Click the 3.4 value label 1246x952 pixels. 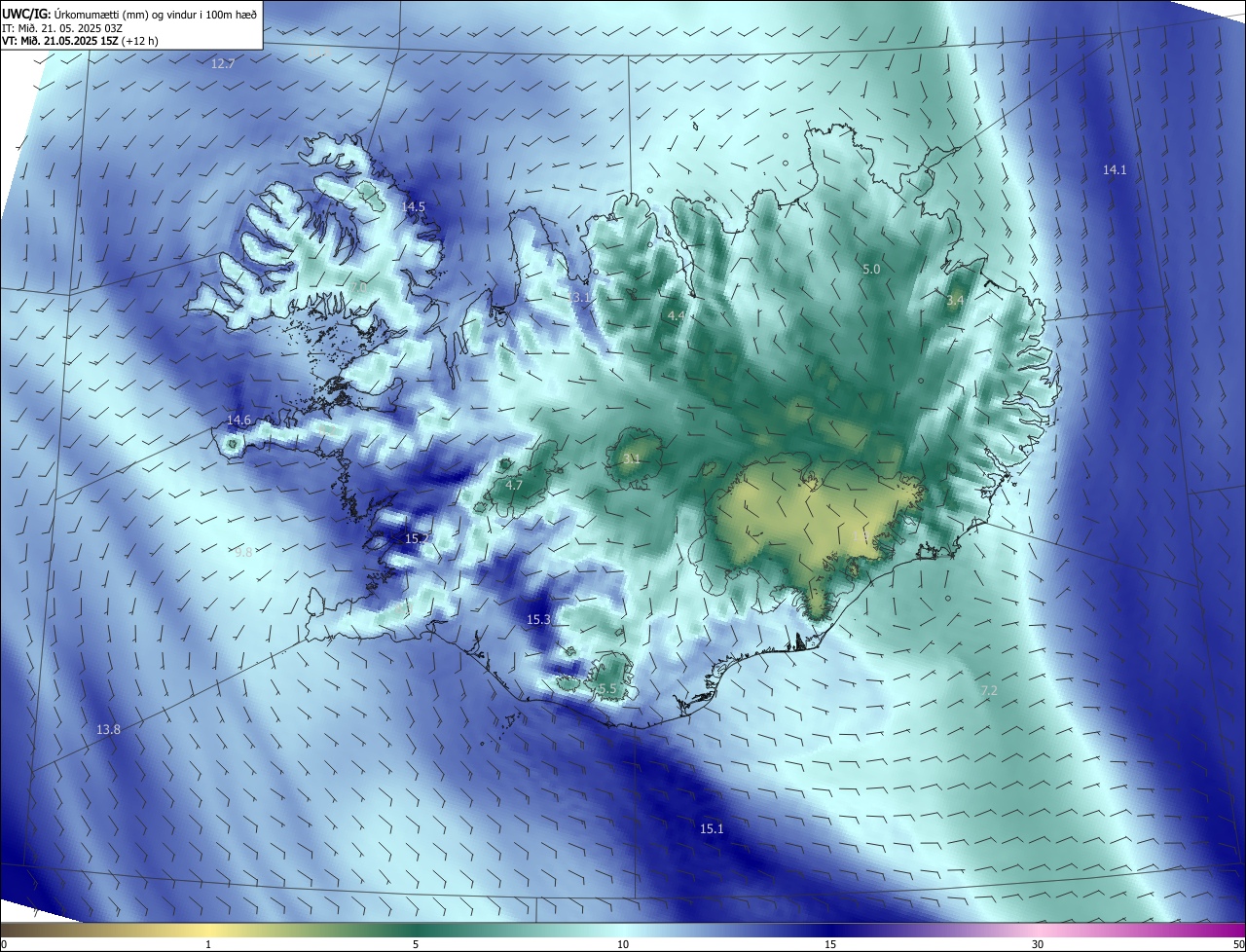coord(955,301)
